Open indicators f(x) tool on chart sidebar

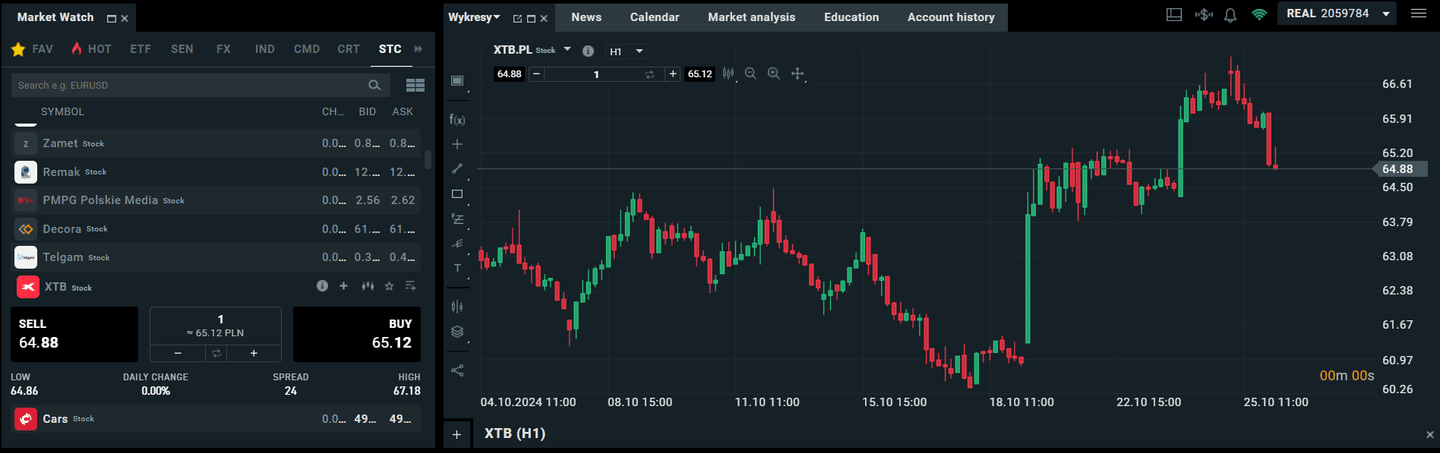[457, 119]
